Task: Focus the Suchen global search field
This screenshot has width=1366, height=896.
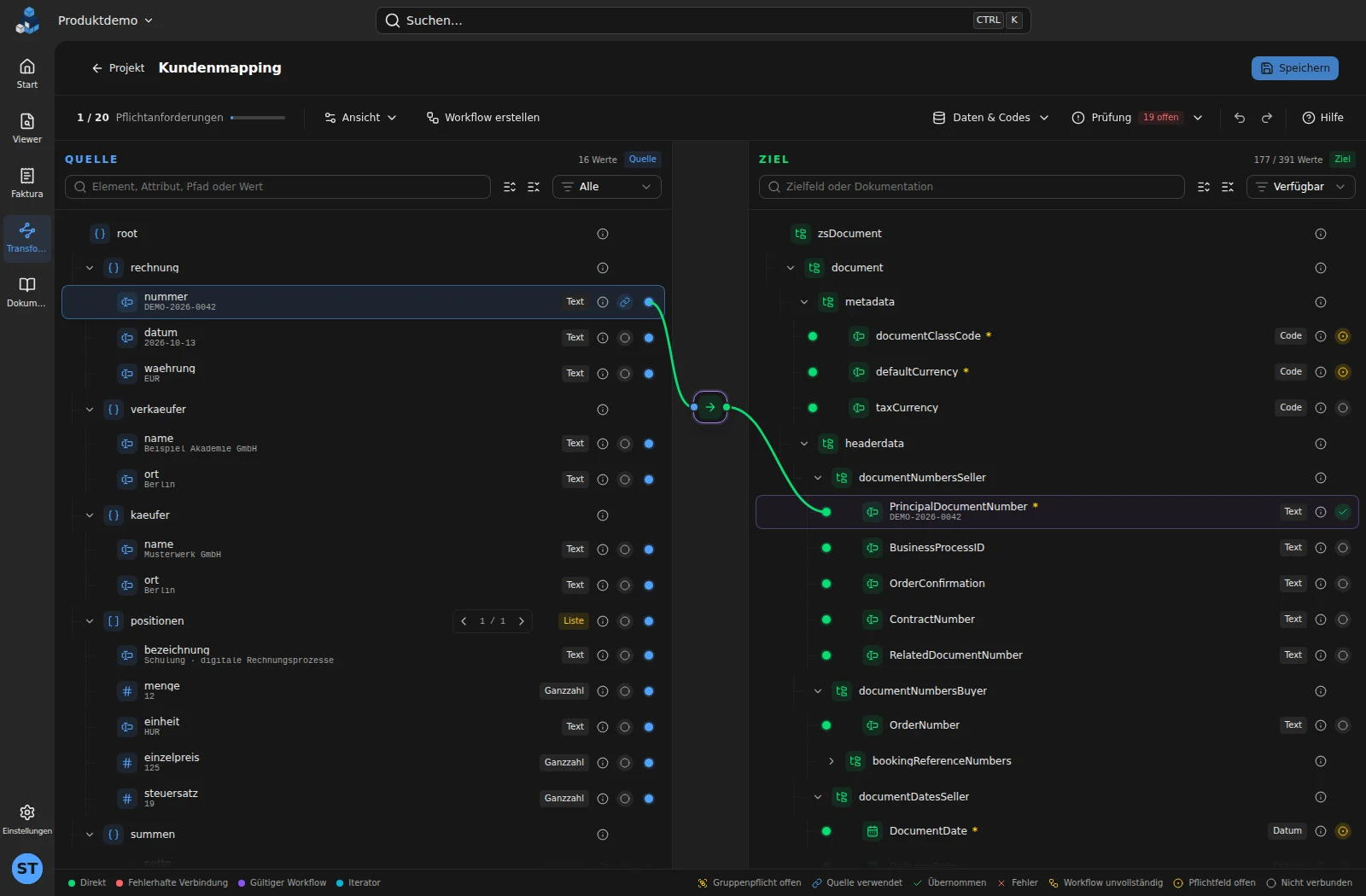Action: click(703, 20)
